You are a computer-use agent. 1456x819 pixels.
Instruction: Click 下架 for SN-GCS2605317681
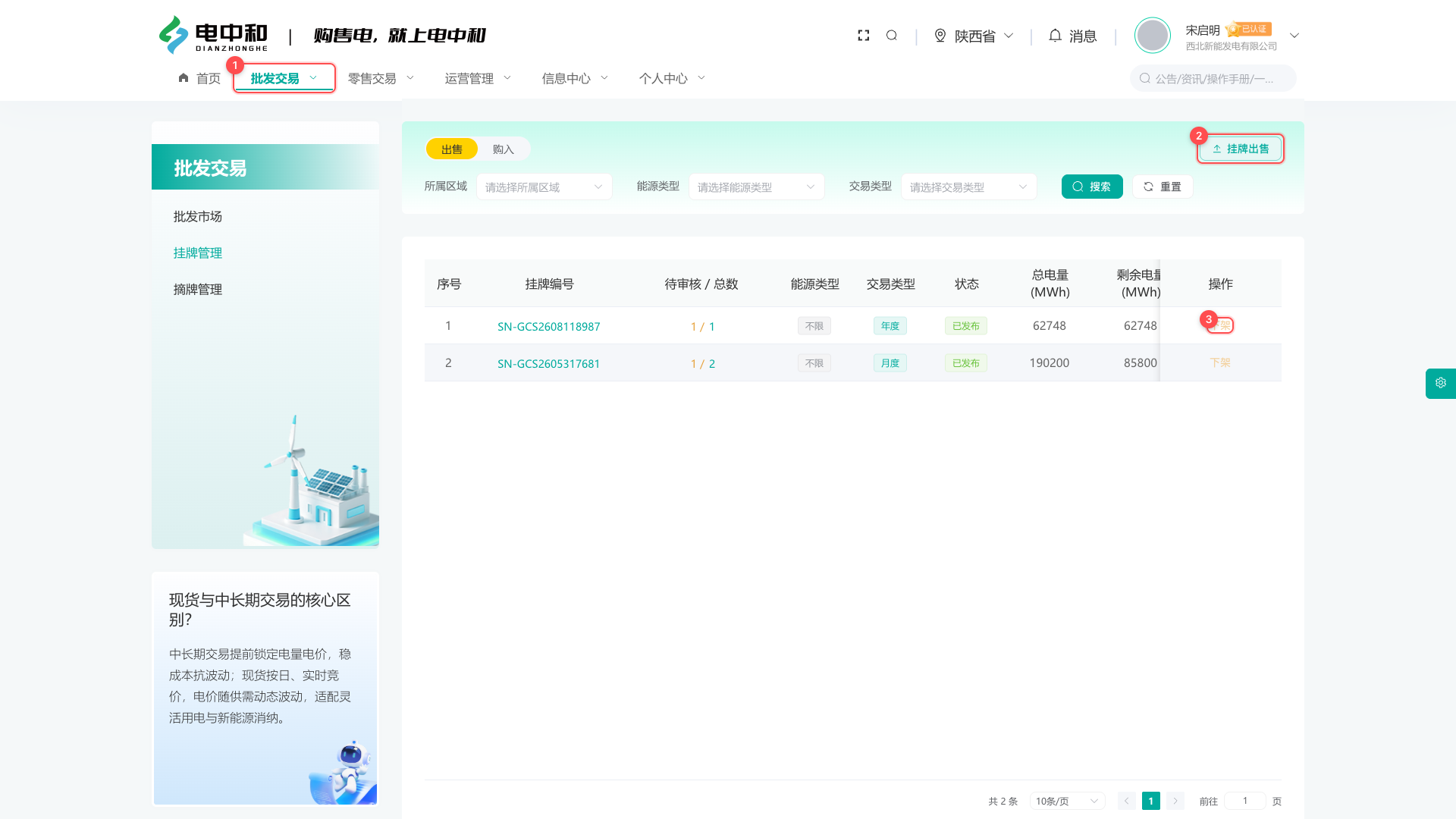click(x=1220, y=362)
